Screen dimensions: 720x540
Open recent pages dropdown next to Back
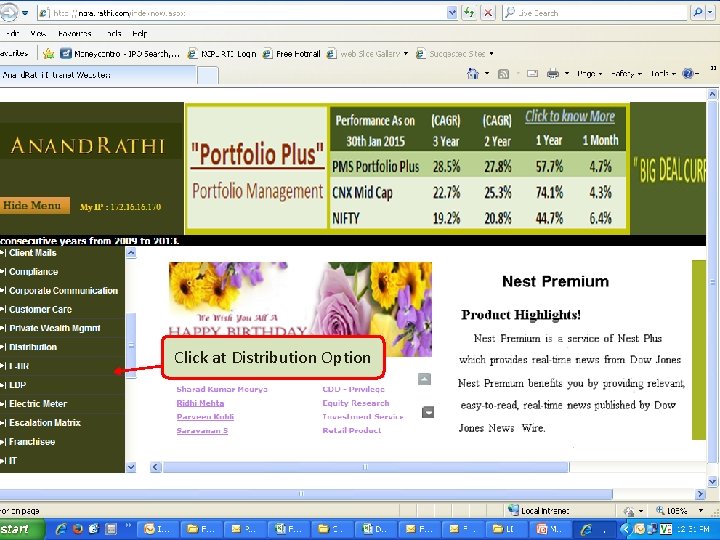pos(25,12)
